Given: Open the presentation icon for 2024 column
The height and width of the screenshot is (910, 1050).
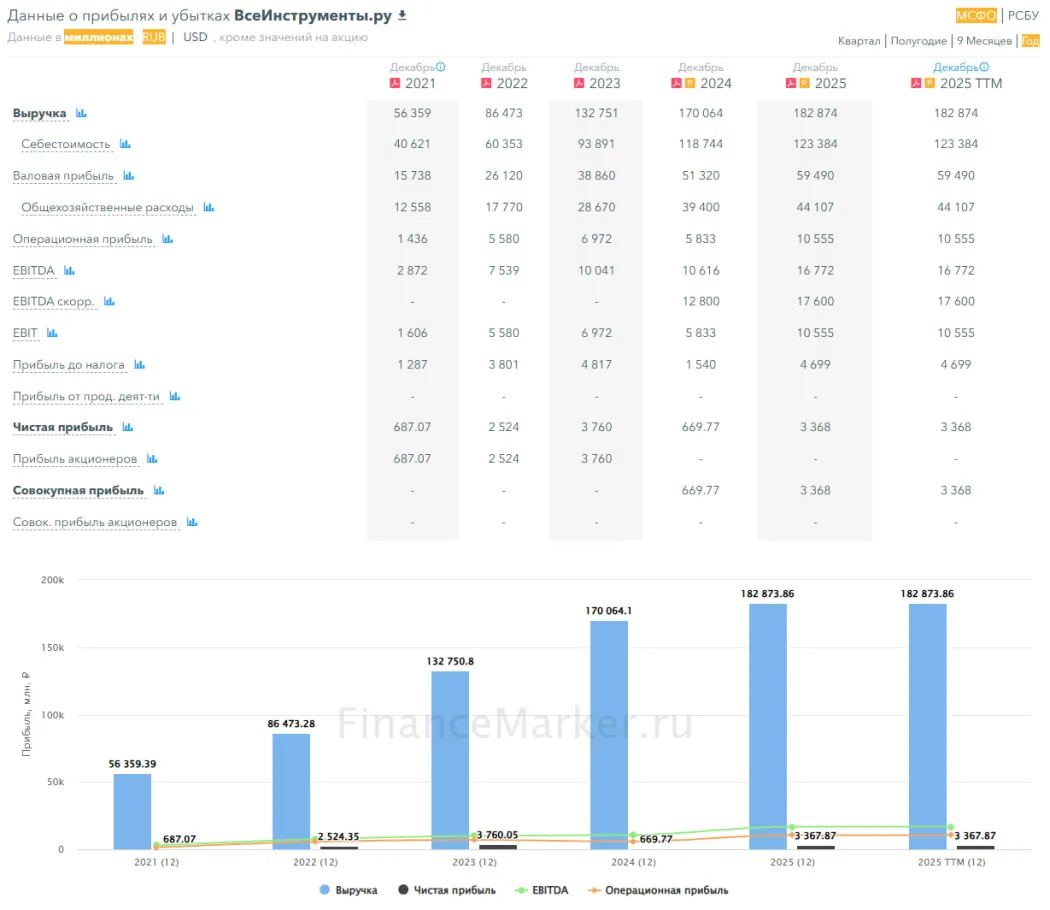Looking at the screenshot, I should pyautogui.click(x=690, y=83).
